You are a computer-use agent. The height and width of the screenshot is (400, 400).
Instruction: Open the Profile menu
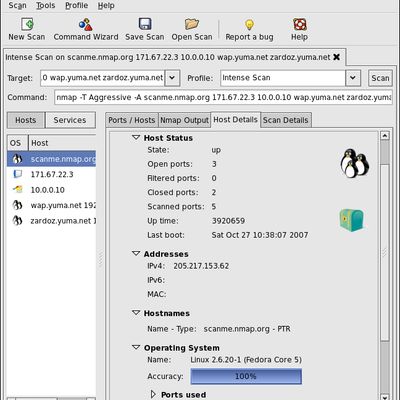[x=76, y=6]
